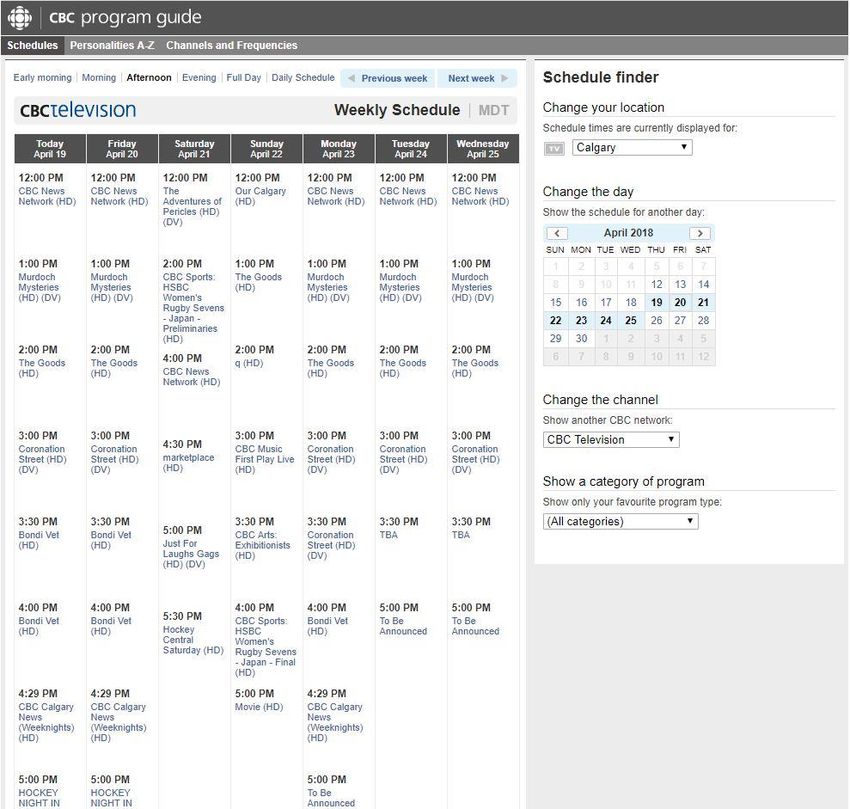The height and width of the screenshot is (809, 850).
Task: Show the Full Day schedule
Action: pos(243,78)
